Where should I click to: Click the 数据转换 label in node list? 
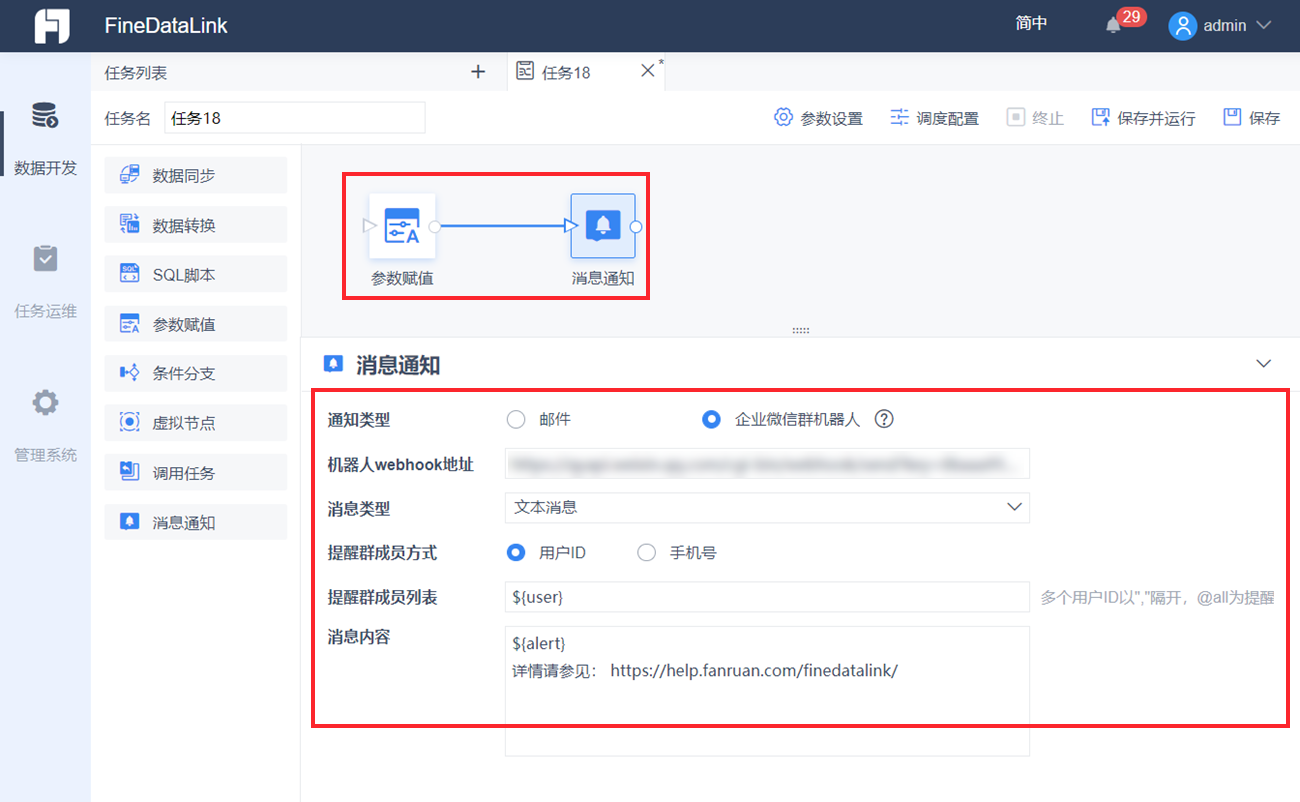click(184, 225)
